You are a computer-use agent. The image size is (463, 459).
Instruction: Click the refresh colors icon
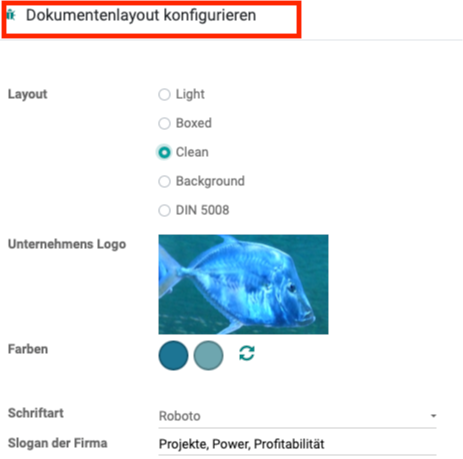pos(247,353)
